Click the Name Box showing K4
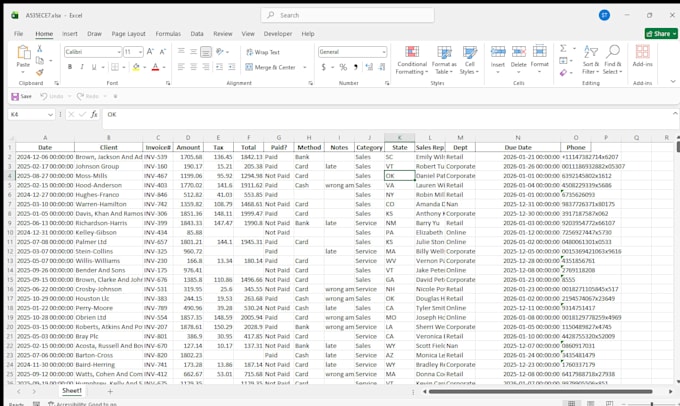Viewport: 680px width, 406px height. pos(27,115)
